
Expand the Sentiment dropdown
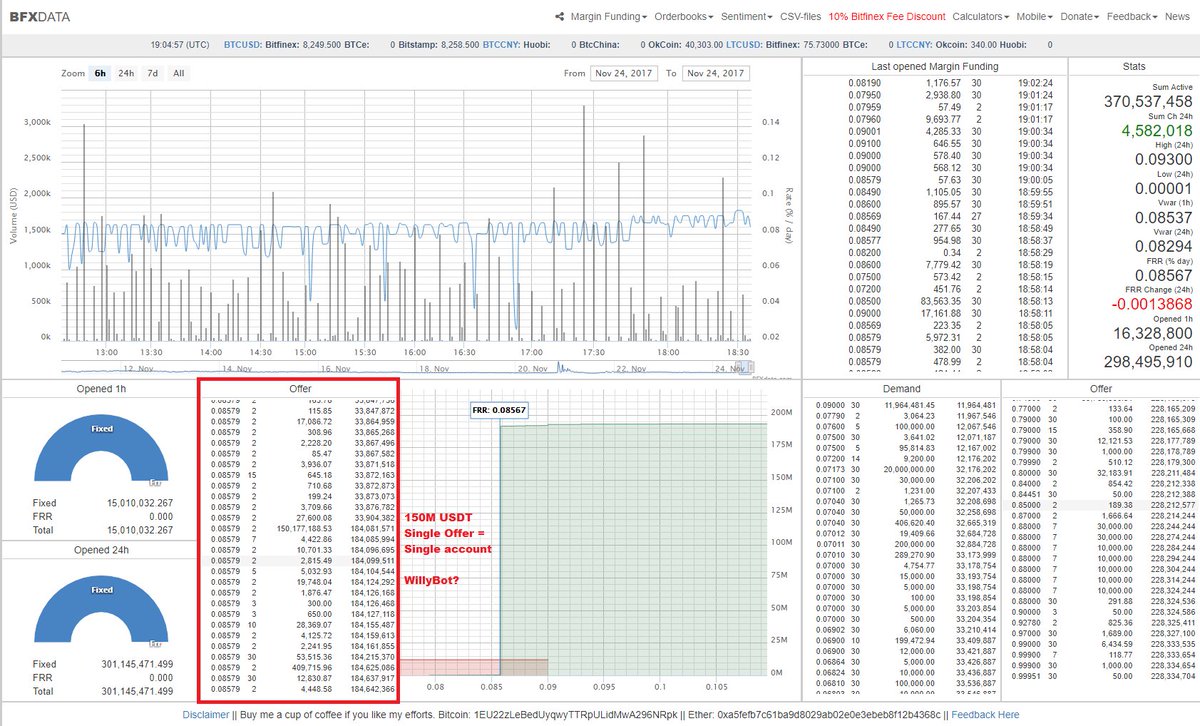tap(748, 17)
